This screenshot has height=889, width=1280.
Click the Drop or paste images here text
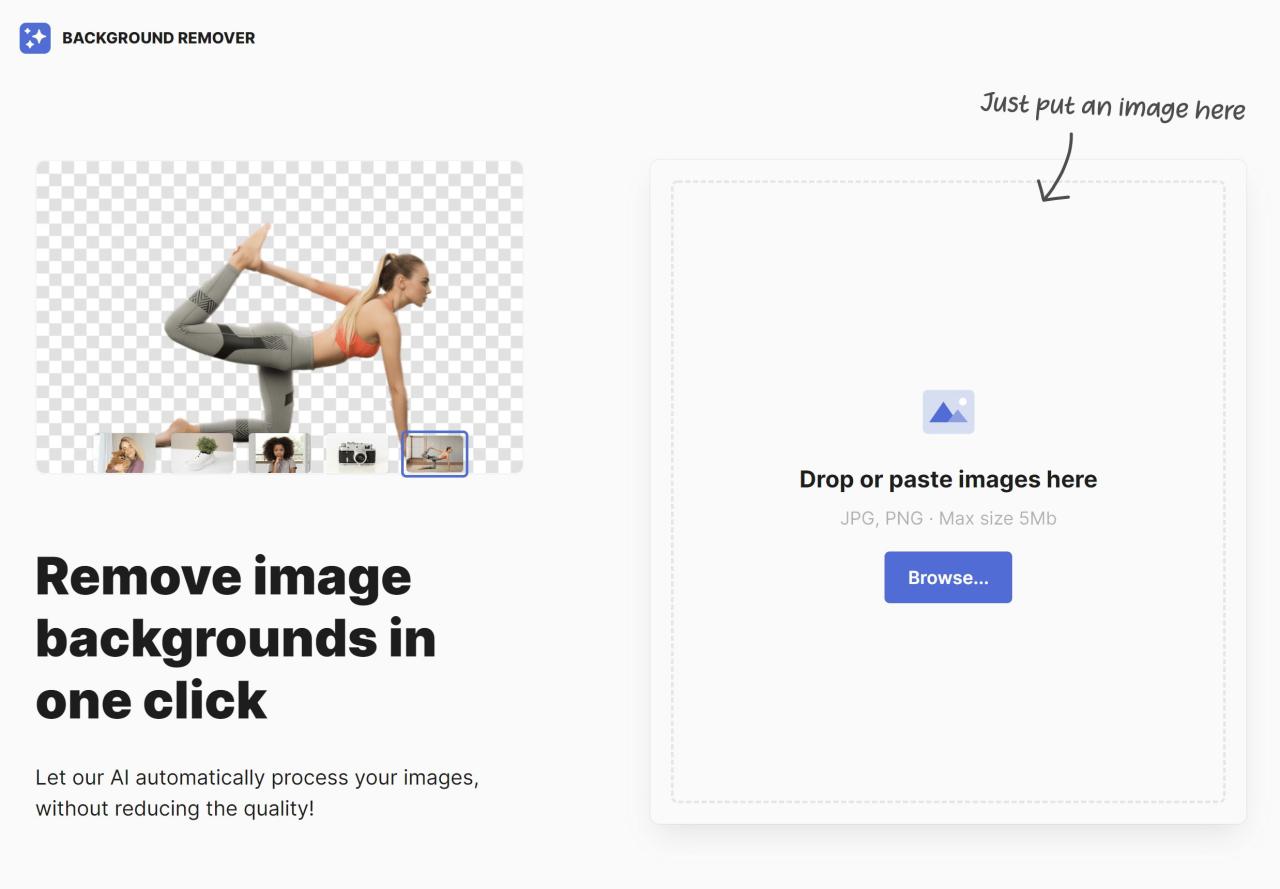948,479
